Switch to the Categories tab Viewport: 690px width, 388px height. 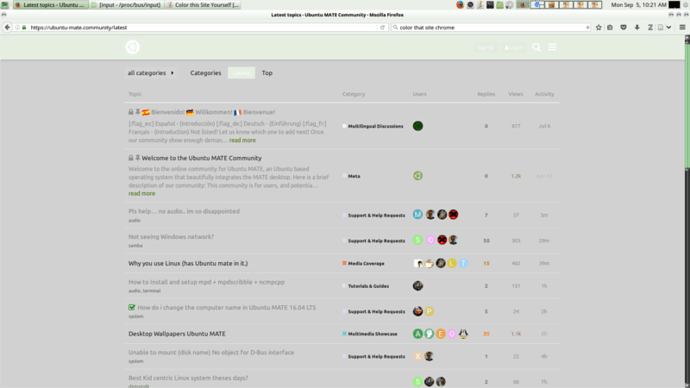pos(206,73)
